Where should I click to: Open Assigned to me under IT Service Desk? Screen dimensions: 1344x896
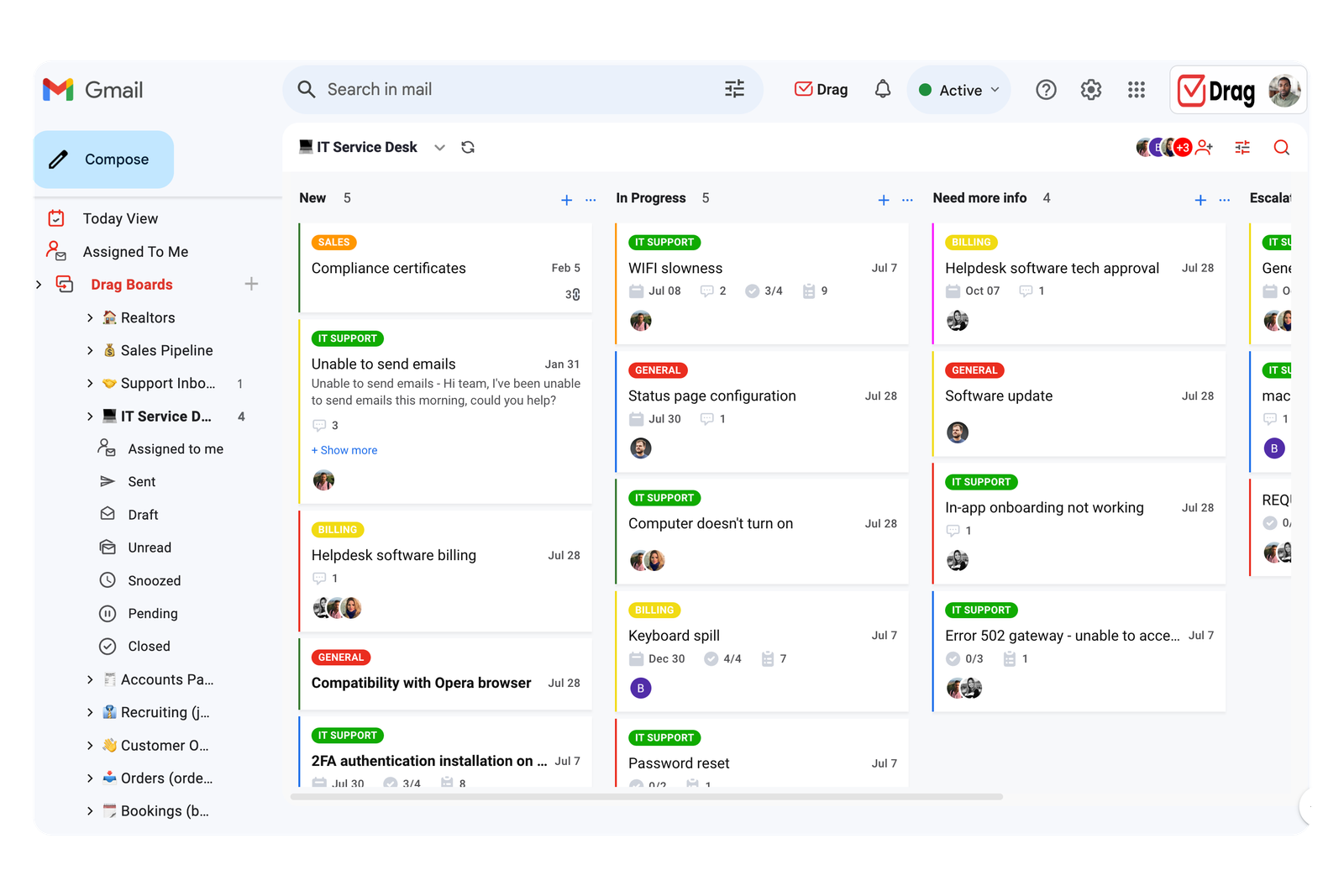176,449
